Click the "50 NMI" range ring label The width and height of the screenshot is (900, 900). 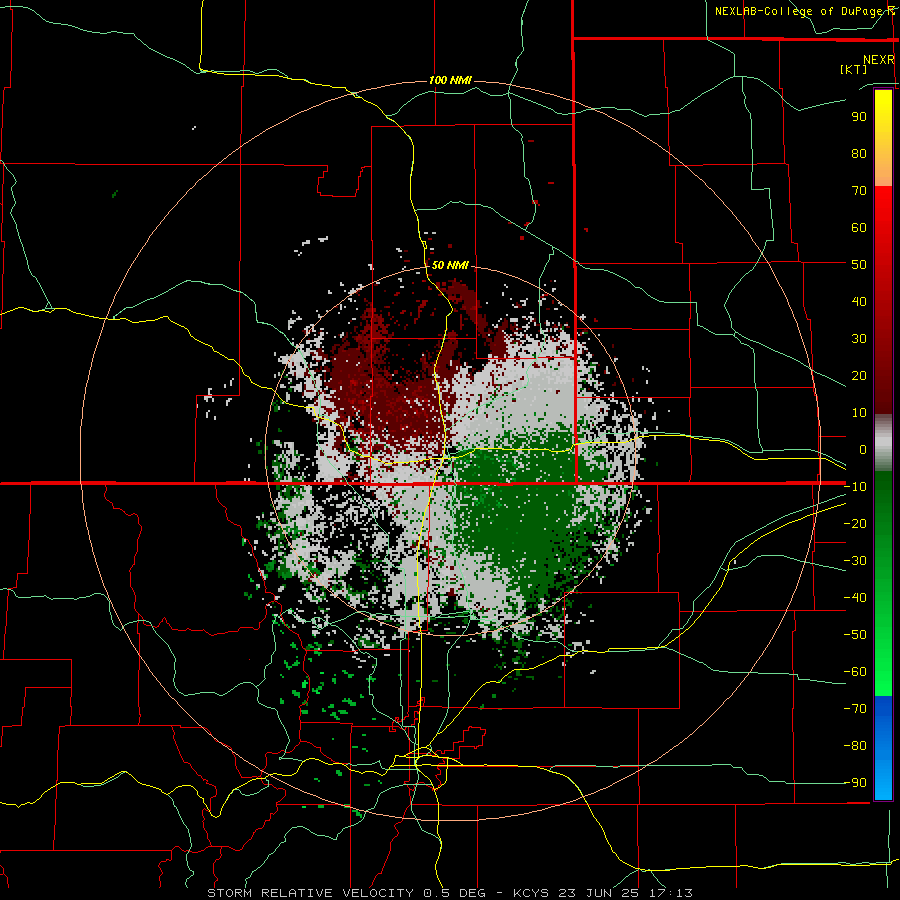click(450, 265)
